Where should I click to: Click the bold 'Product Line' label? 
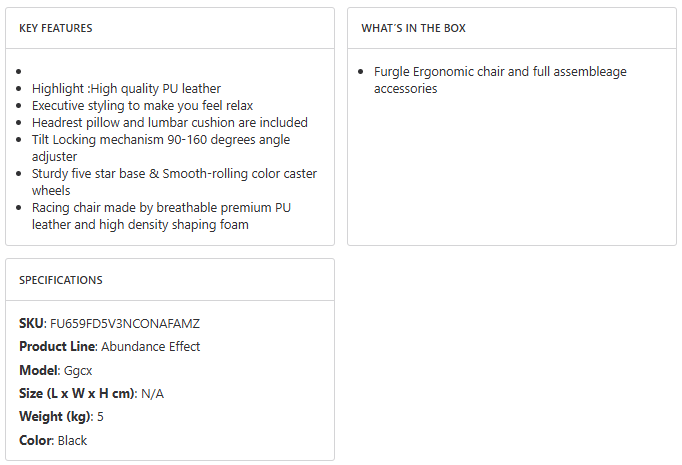(57, 347)
